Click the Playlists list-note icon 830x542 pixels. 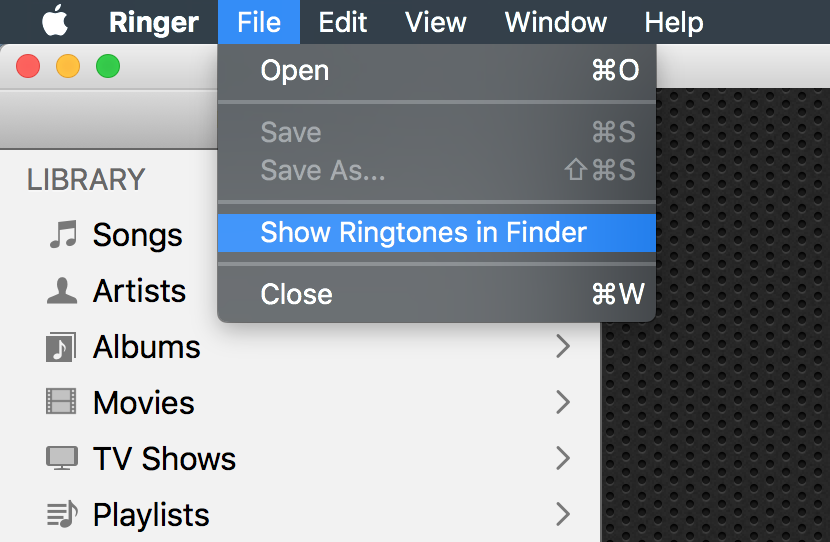pyautogui.click(x=62, y=515)
